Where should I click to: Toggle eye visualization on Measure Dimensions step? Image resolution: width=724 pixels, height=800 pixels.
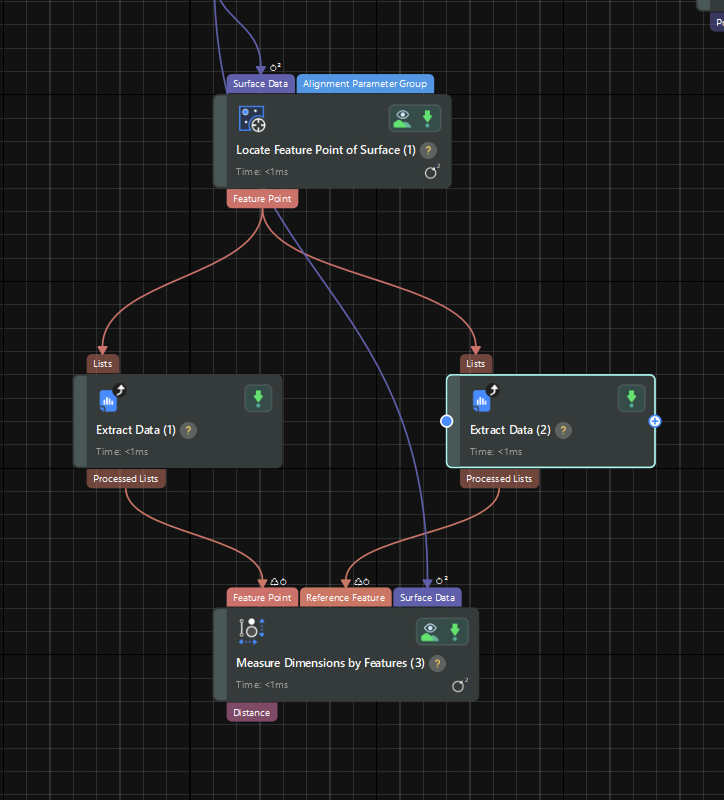[430, 631]
